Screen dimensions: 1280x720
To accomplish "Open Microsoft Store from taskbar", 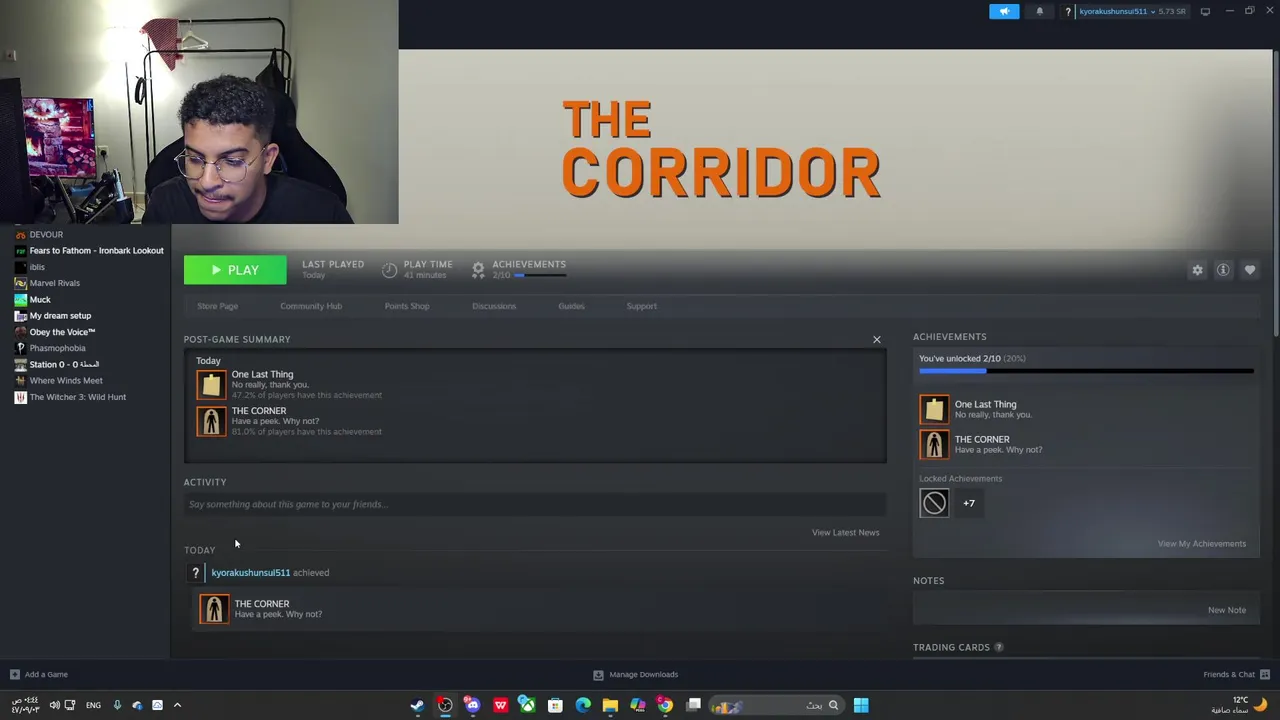I will click(555, 705).
